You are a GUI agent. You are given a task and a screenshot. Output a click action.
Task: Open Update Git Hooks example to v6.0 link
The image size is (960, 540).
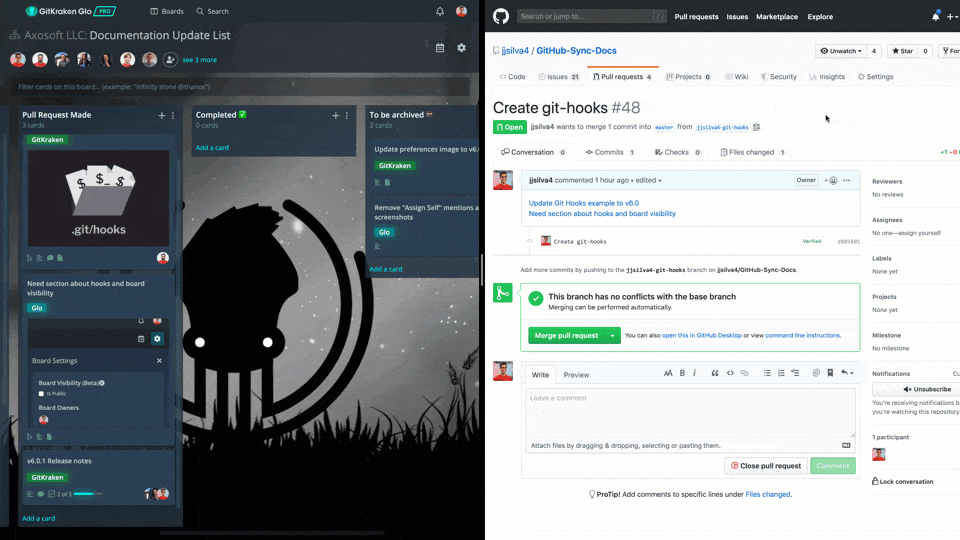[x=583, y=203]
